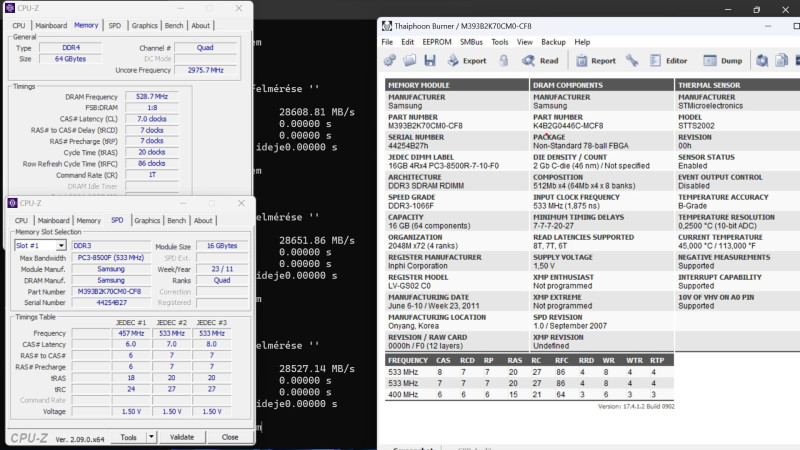Viewport: 800px width, 450px height.
Task: Open File menu in Thaiphoon Burner
Action: pos(387,42)
